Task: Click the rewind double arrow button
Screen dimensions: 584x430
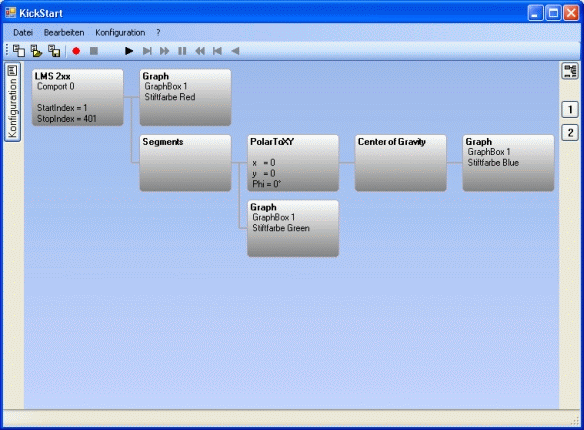Action: pyautogui.click(x=200, y=51)
